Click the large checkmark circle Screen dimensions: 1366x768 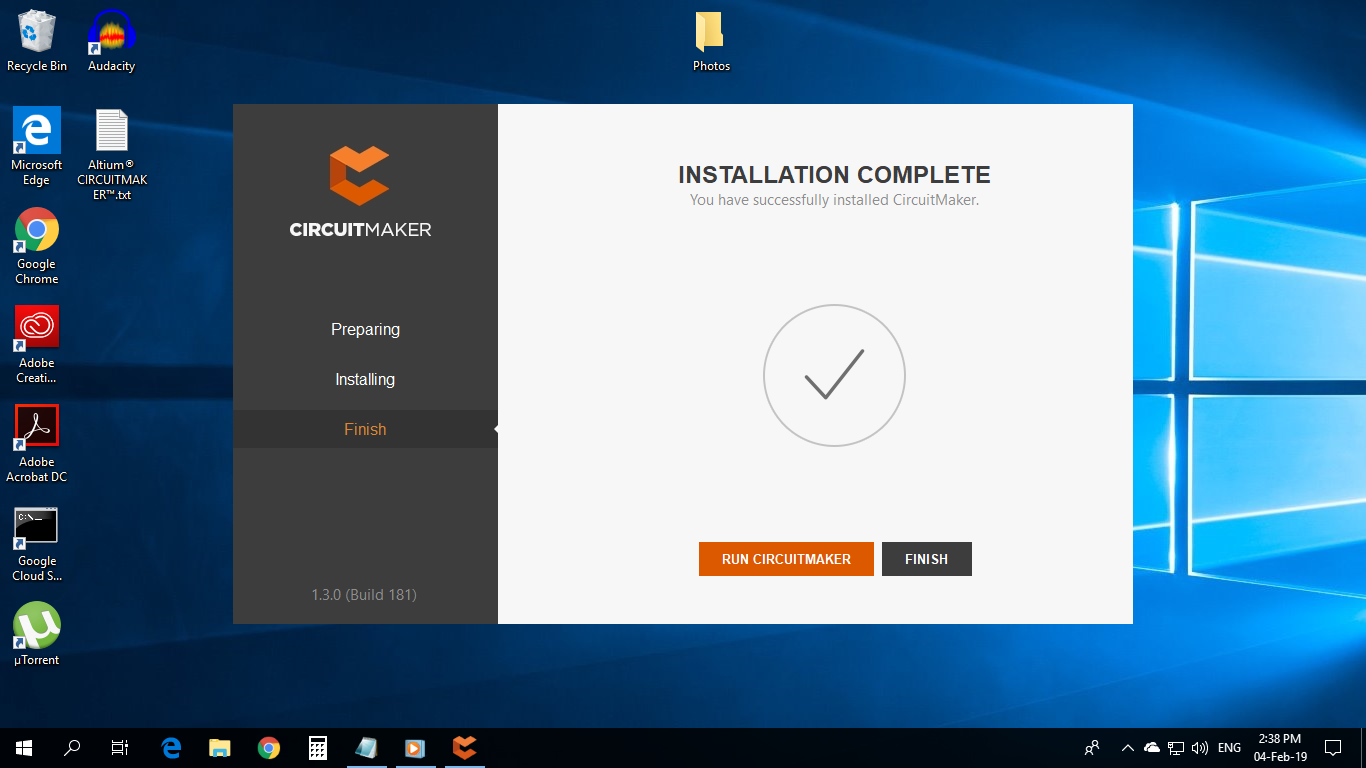[834, 375]
